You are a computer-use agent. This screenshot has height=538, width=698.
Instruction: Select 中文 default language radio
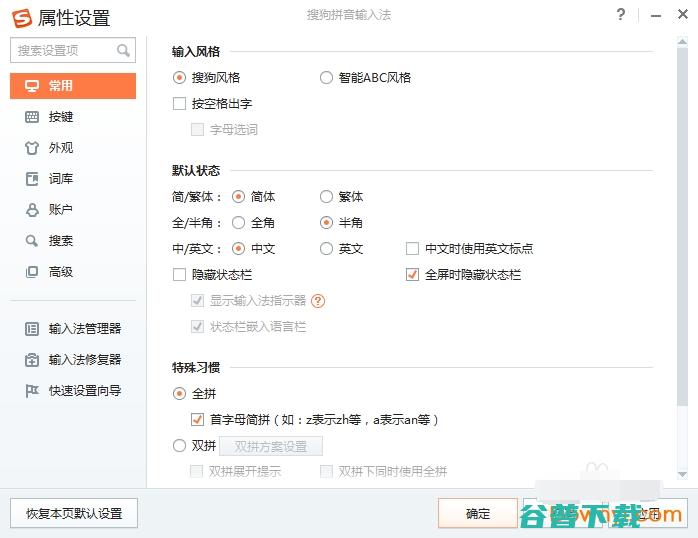[239, 248]
